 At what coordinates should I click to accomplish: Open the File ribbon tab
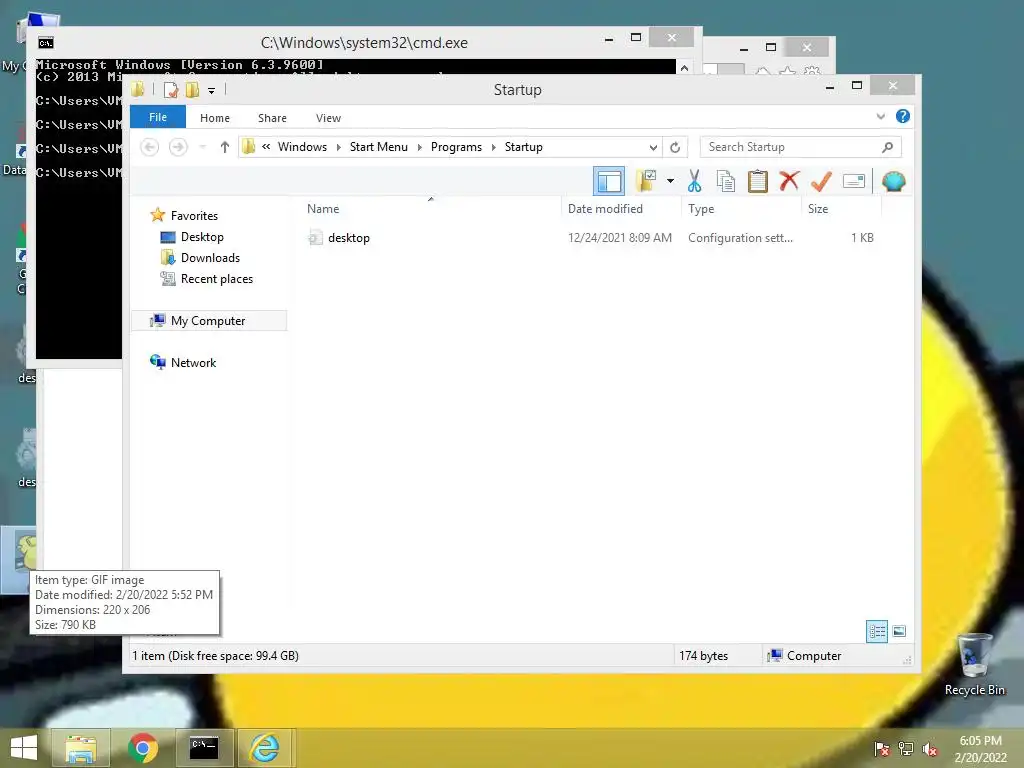point(158,117)
